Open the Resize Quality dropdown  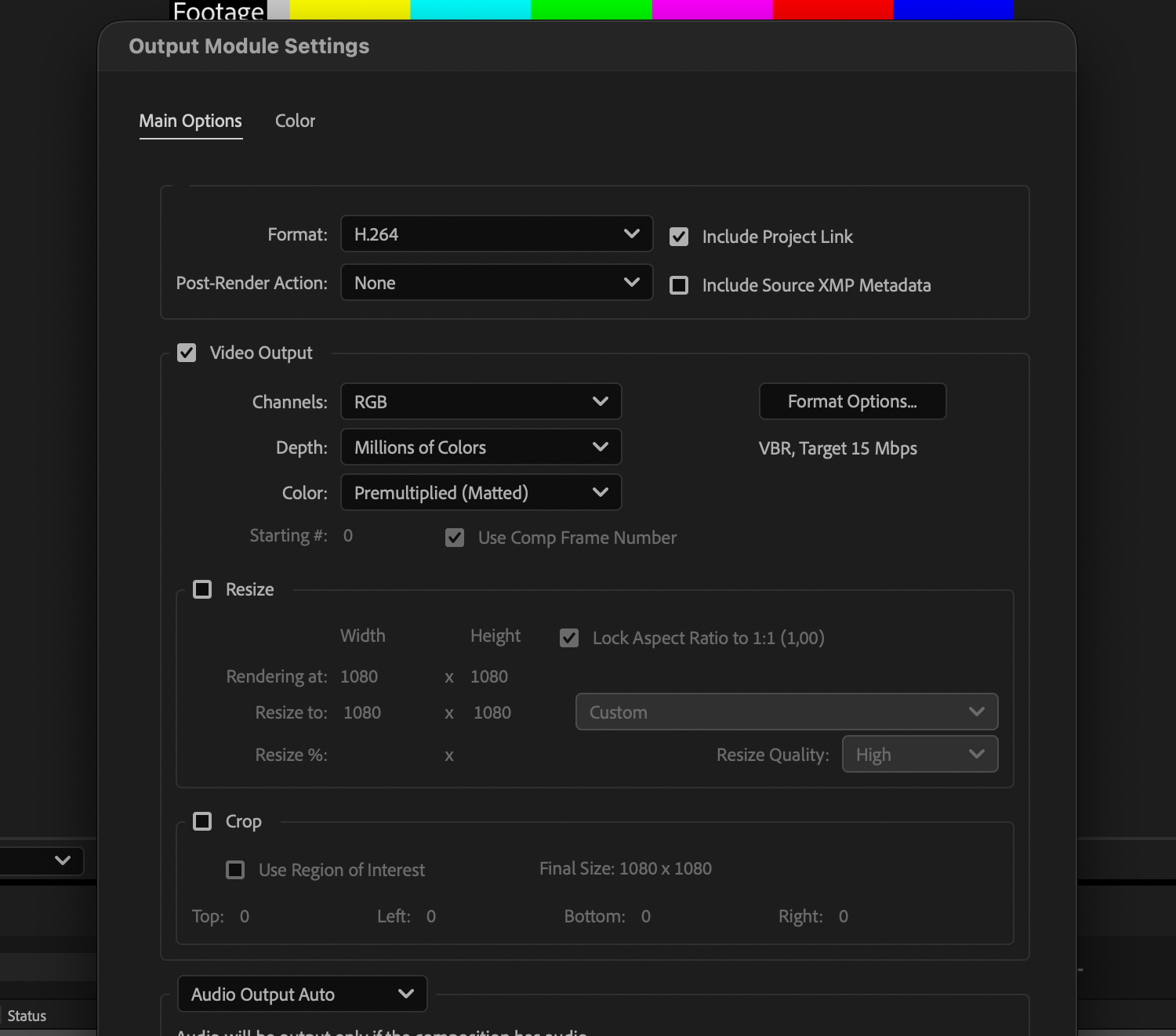coord(920,754)
